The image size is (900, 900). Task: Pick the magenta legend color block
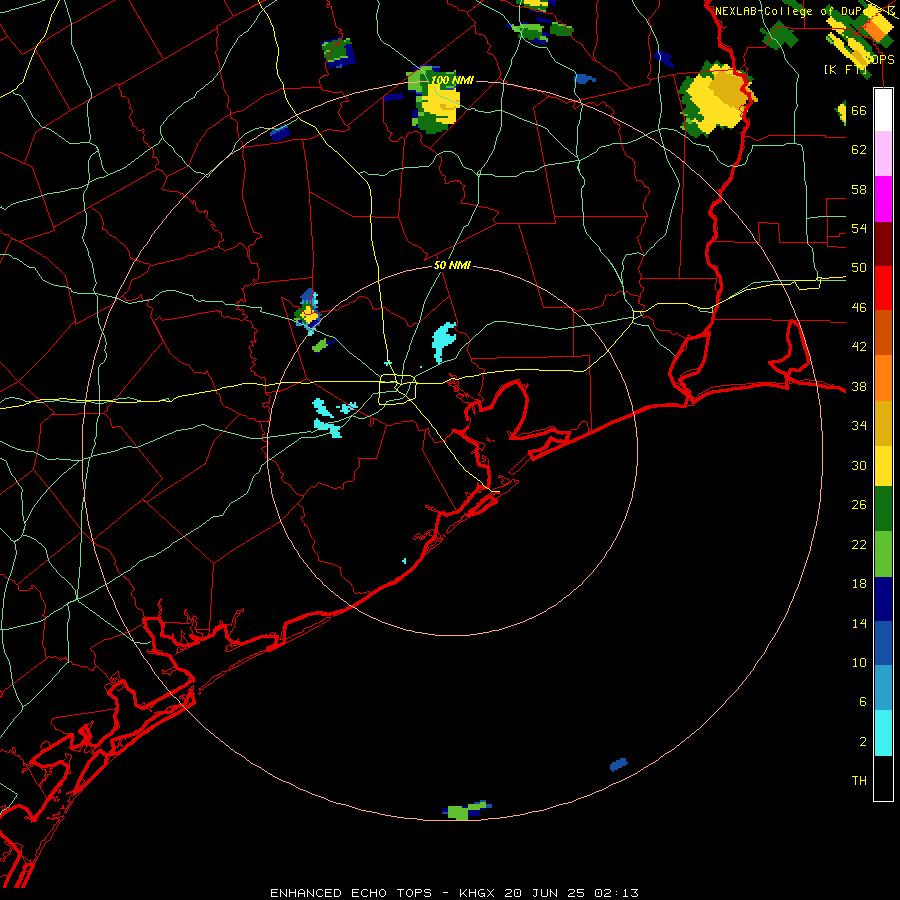[x=883, y=199]
